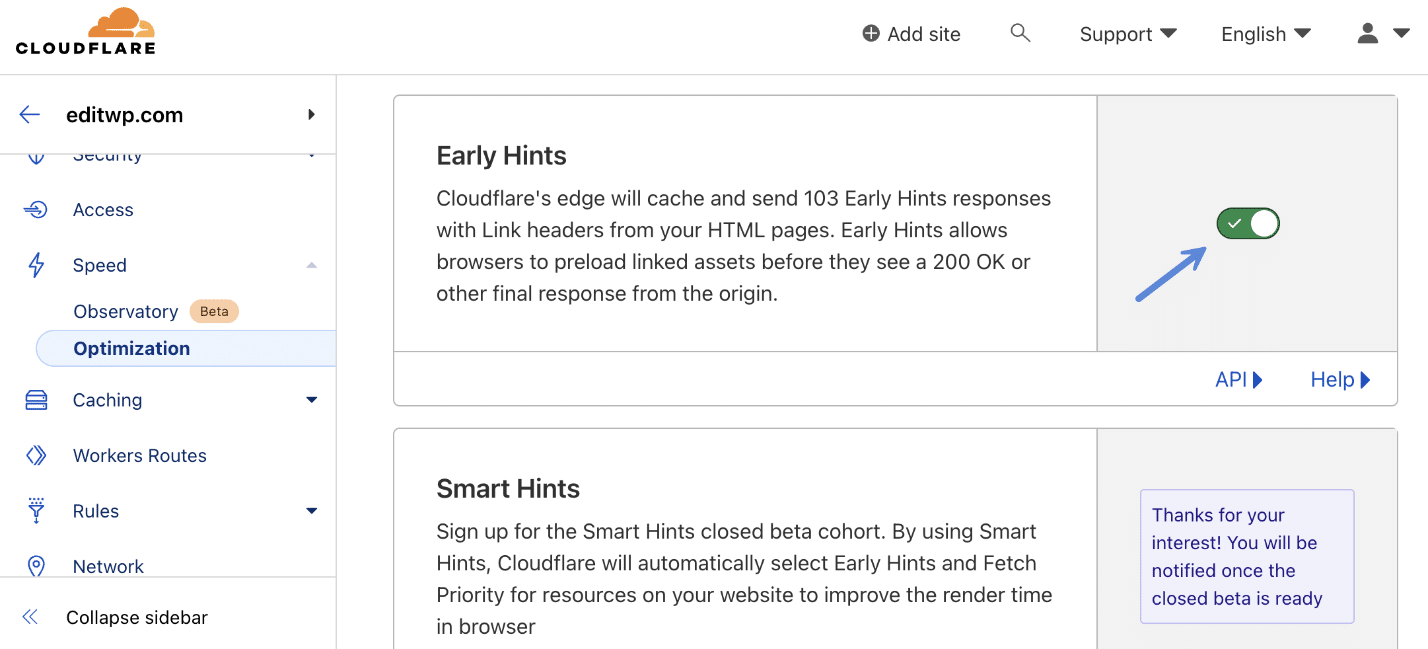Select the Caching database icon
The height and width of the screenshot is (649, 1428).
36,399
